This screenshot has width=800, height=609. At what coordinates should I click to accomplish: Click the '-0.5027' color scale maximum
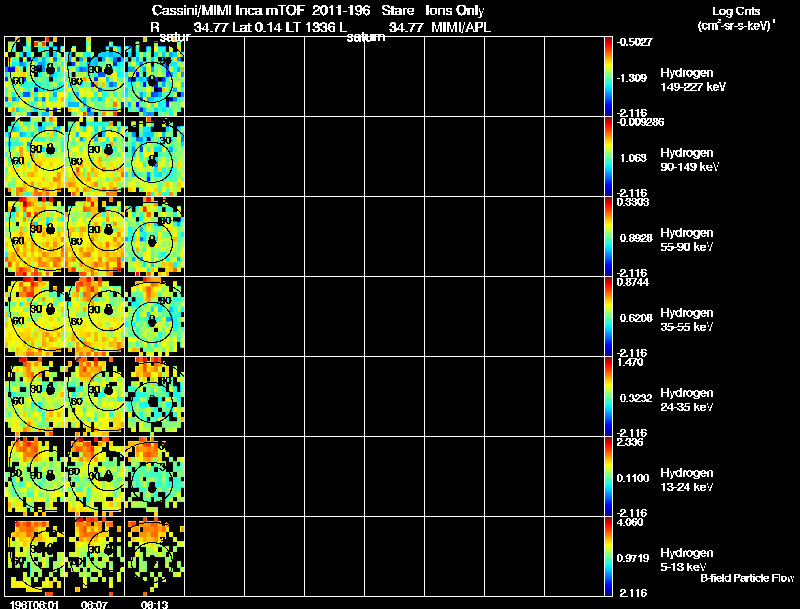tap(634, 42)
